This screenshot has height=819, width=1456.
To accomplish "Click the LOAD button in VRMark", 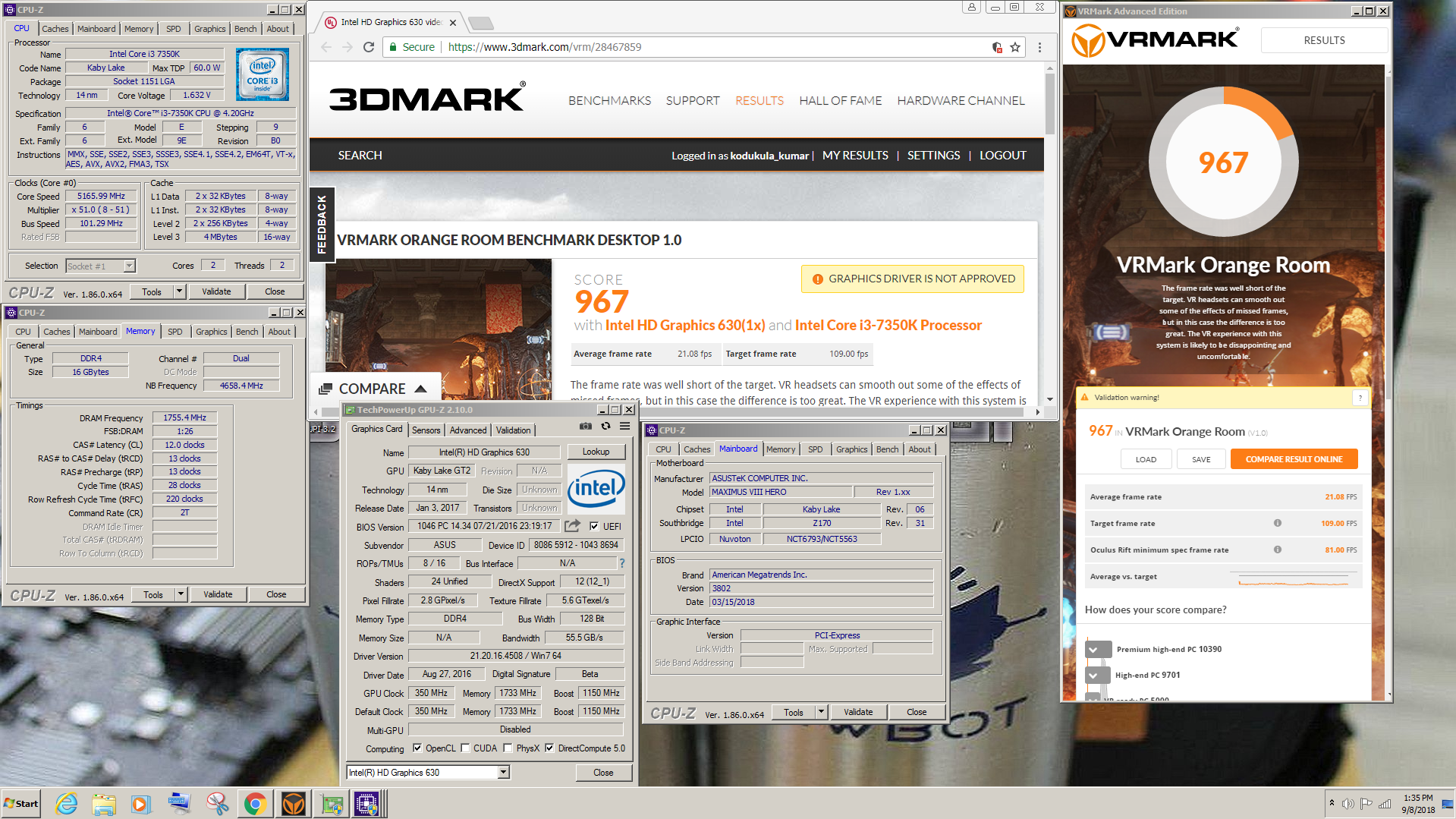I will coord(1146,459).
